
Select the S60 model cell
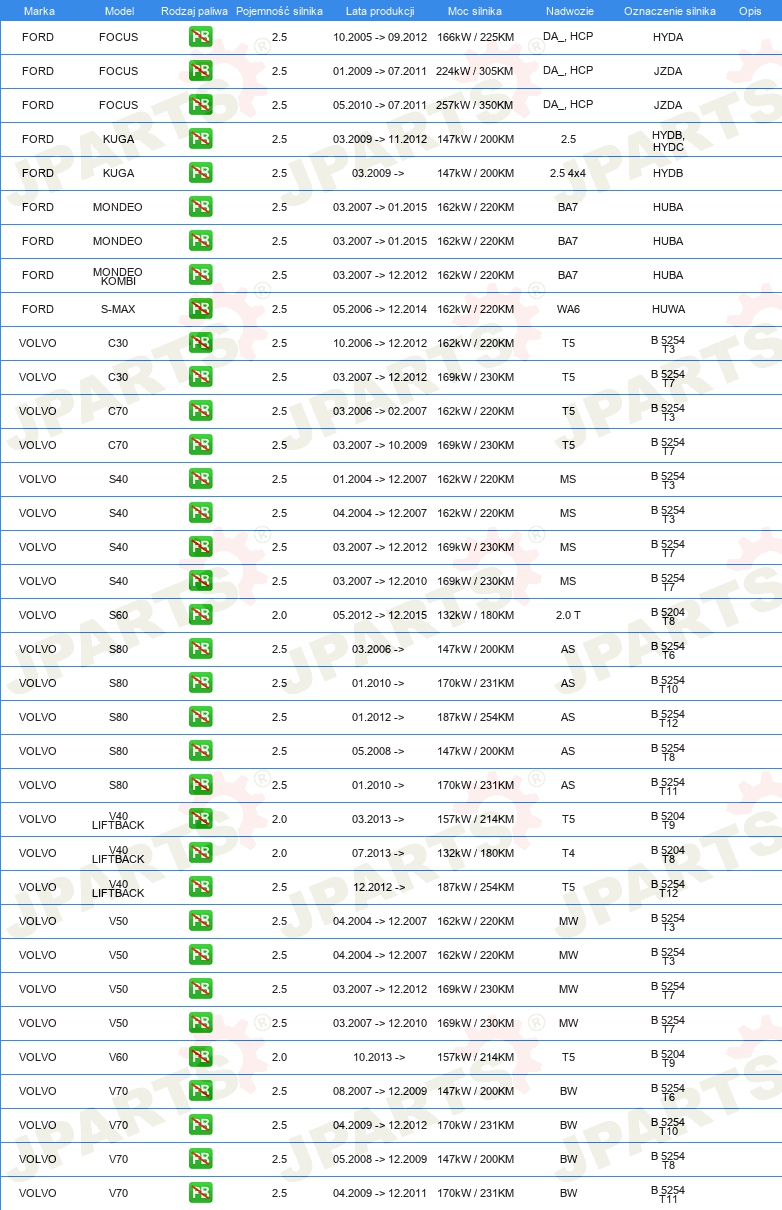click(118, 615)
